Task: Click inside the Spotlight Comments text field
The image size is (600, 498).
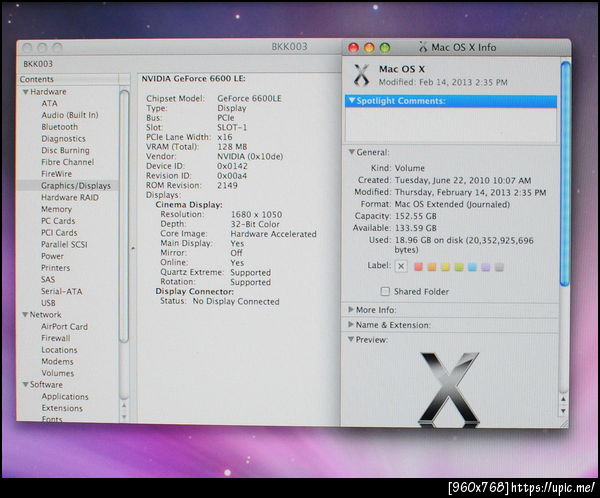Action: pyautogui.click(x=451, y=124)
